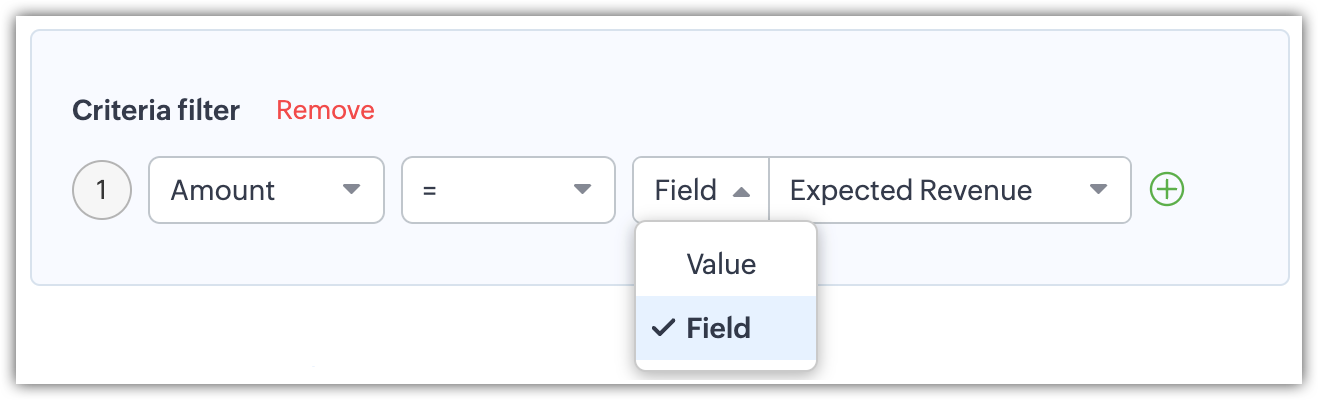The image size is (1318, 400).
Task: Click the Field text in type selector
Action: click(x=686, y=190)
